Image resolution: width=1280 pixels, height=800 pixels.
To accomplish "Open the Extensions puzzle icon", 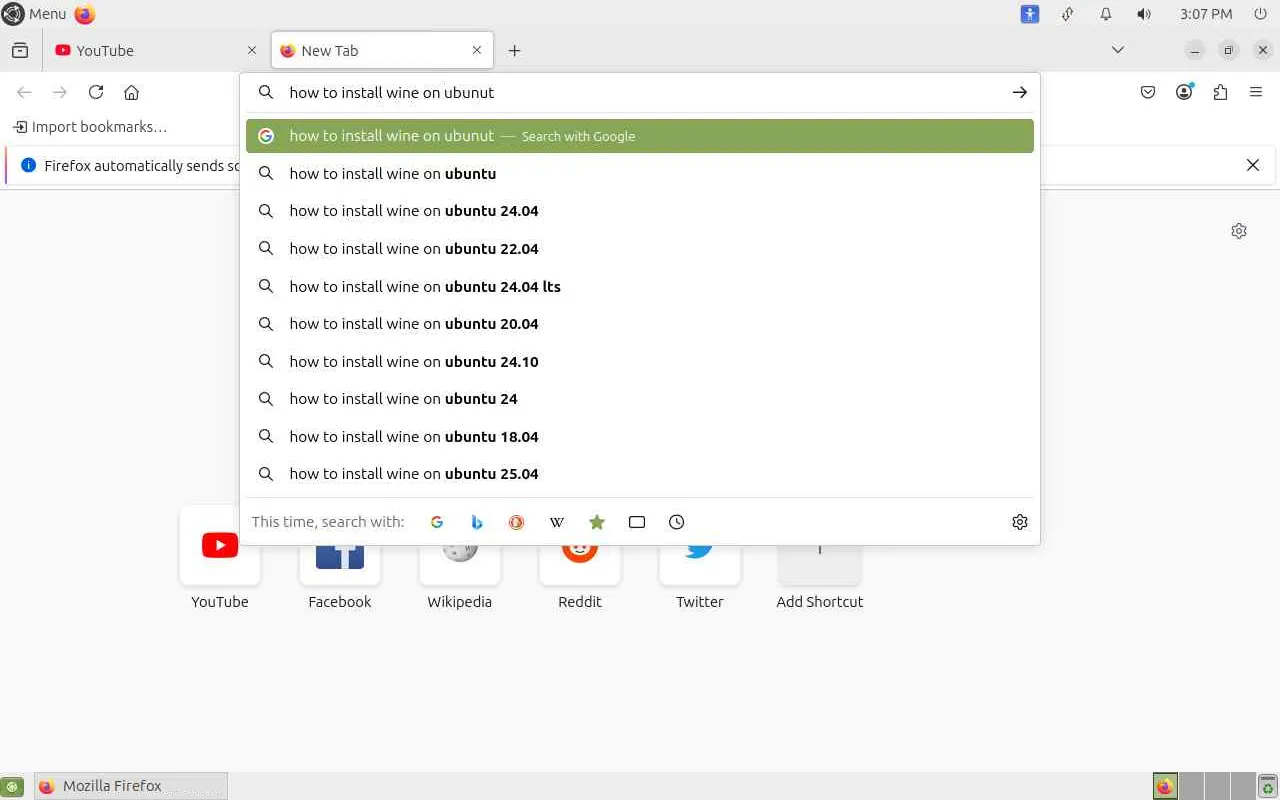I will click(1220, 92).
